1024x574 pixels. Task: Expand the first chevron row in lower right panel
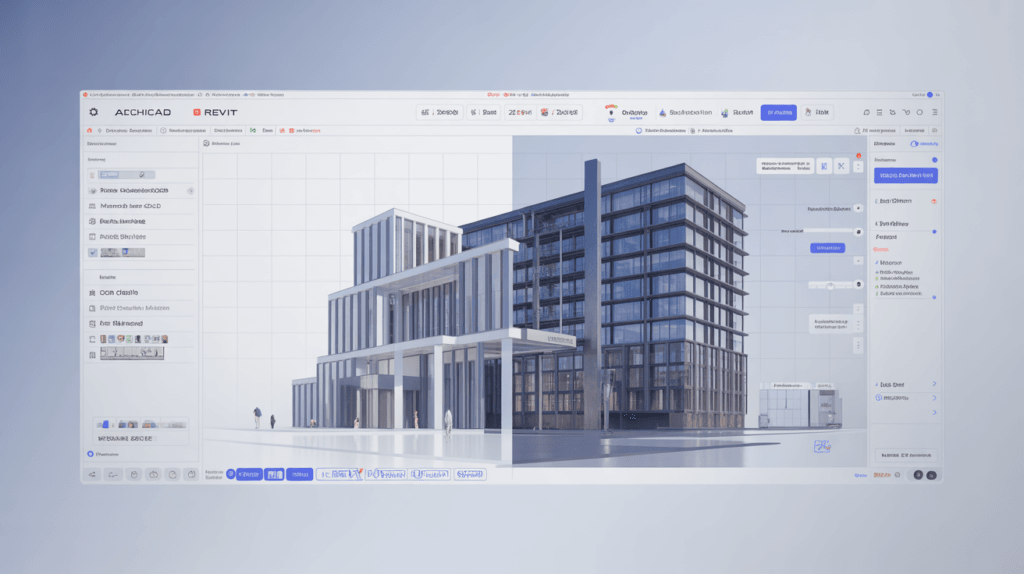point(934,384)
